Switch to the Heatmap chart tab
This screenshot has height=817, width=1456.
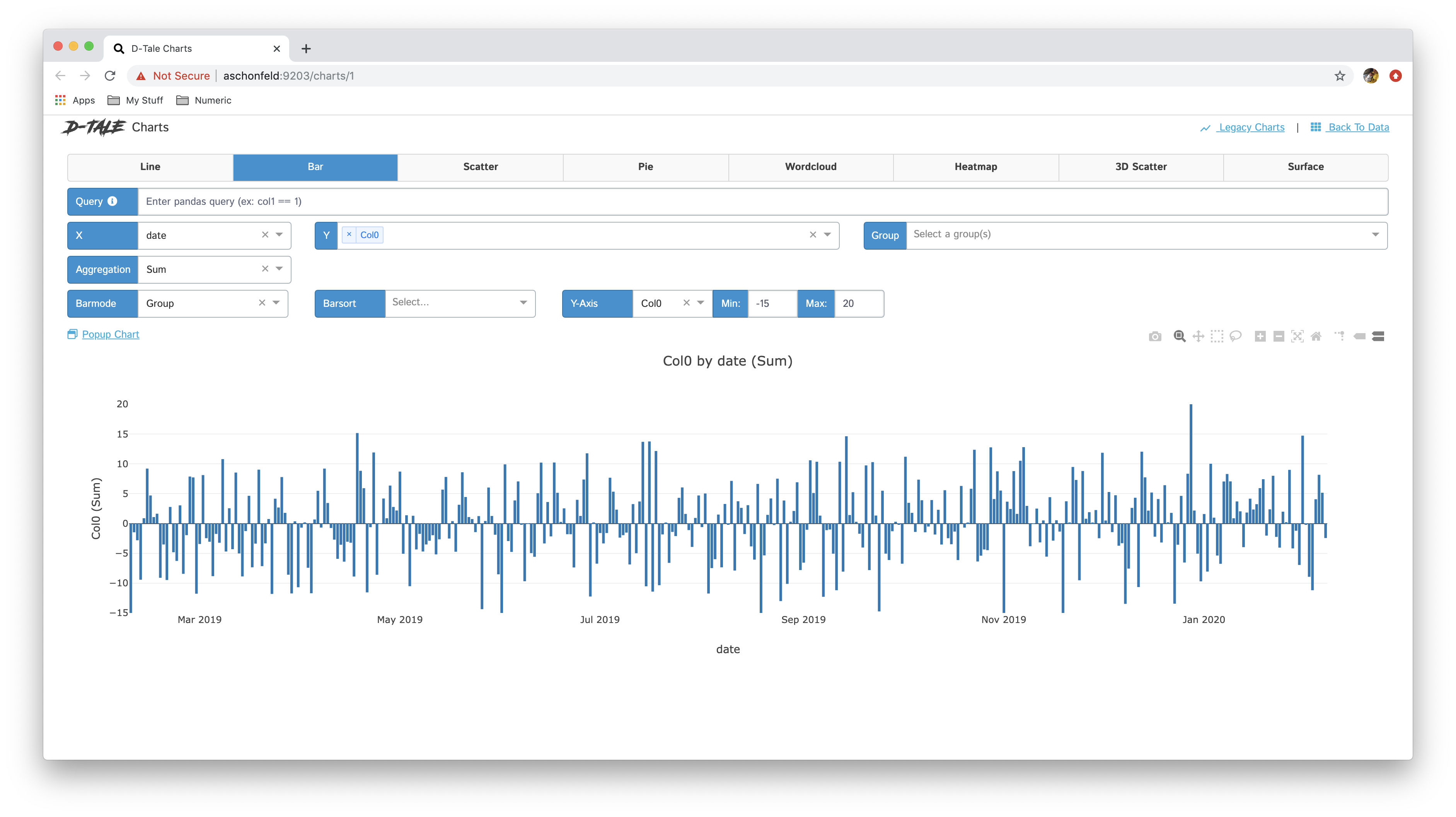[x=975, y=167]
